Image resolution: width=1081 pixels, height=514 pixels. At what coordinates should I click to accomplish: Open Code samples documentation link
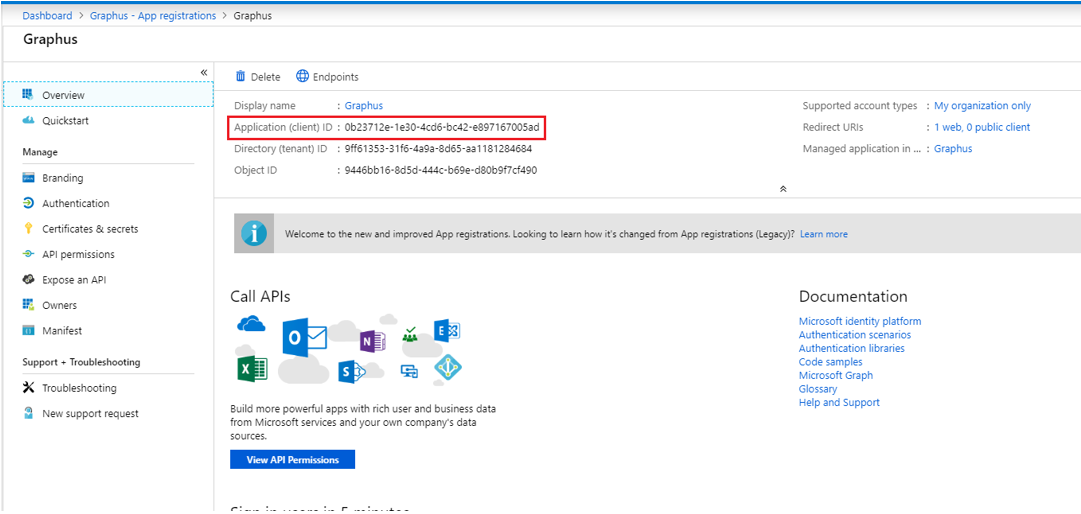pos(830,362)
